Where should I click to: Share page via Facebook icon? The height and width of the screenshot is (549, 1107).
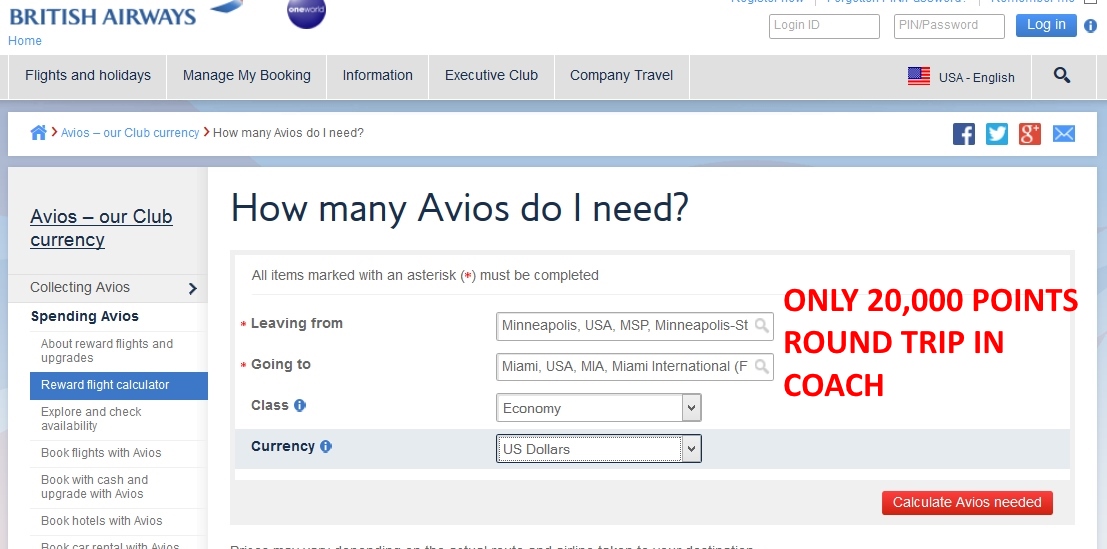[x=963, y=134]
